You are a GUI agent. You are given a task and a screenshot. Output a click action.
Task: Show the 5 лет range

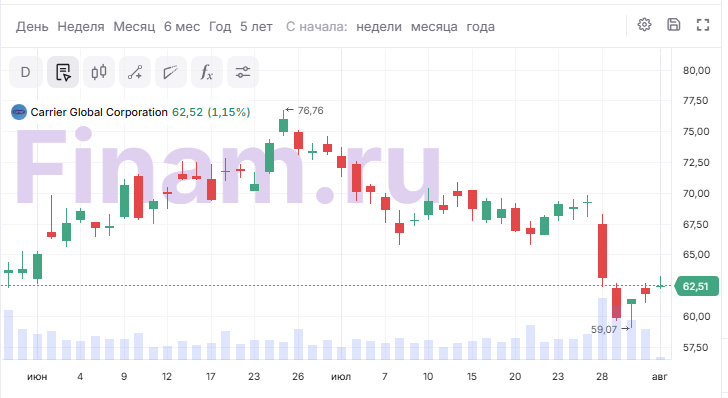(256, 27)
